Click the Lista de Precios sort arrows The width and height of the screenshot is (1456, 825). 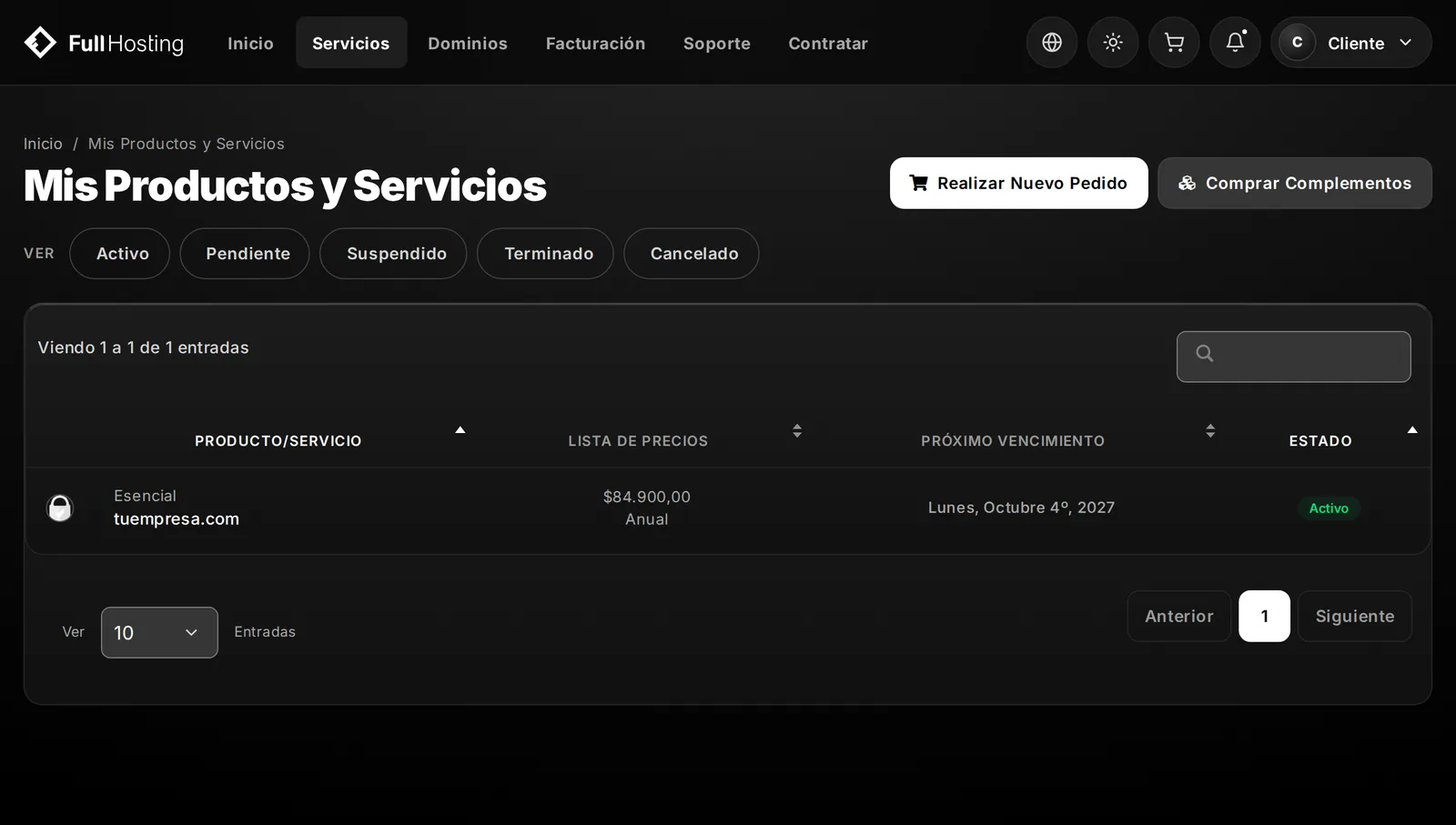point(797,431)
